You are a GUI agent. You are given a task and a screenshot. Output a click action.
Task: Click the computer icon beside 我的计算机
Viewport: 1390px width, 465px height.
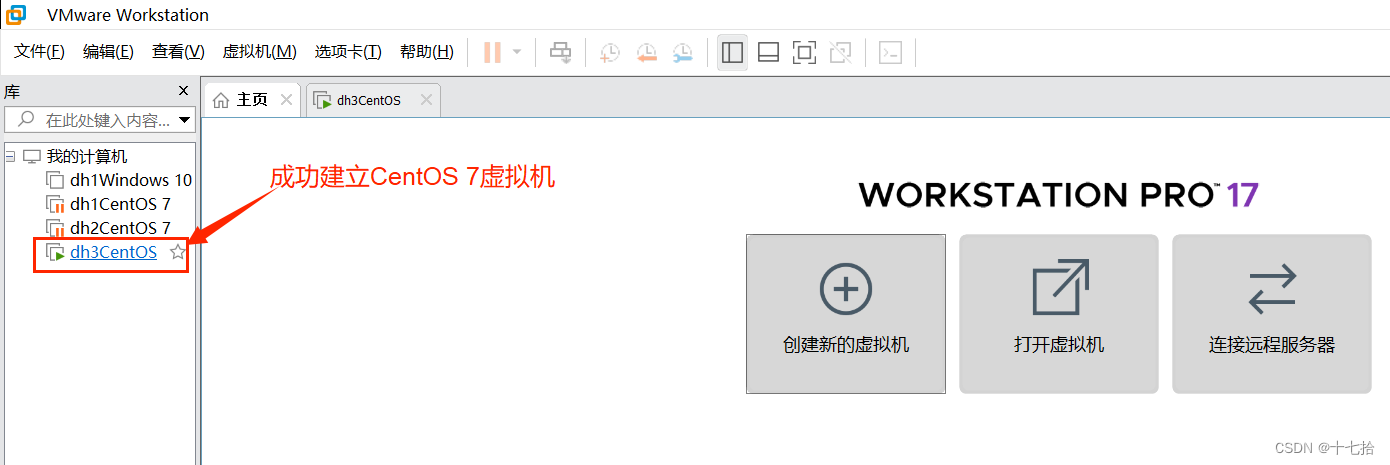point(32,157)
